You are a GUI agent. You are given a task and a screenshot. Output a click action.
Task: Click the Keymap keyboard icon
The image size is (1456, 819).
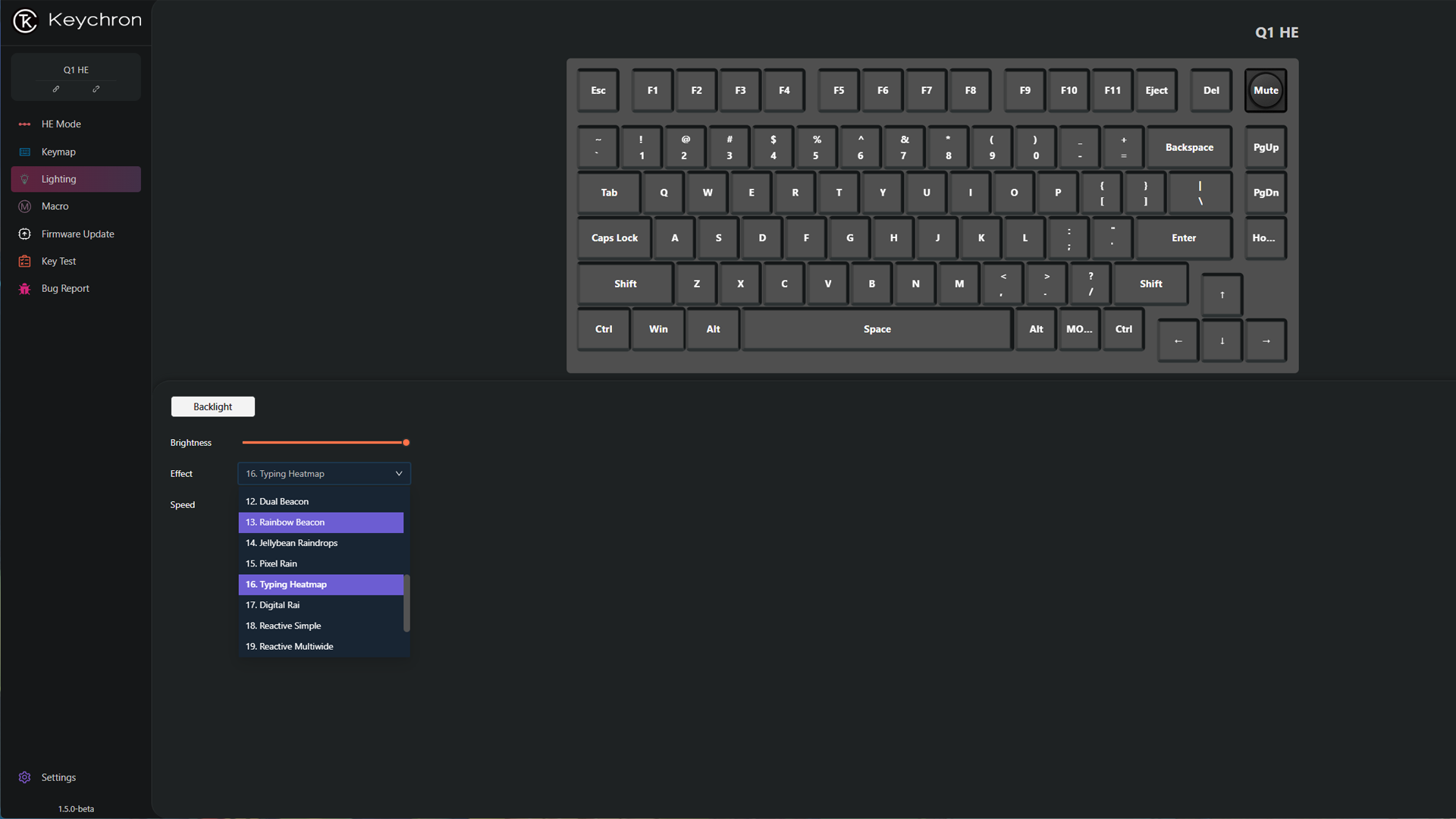(x=24, y=152)
